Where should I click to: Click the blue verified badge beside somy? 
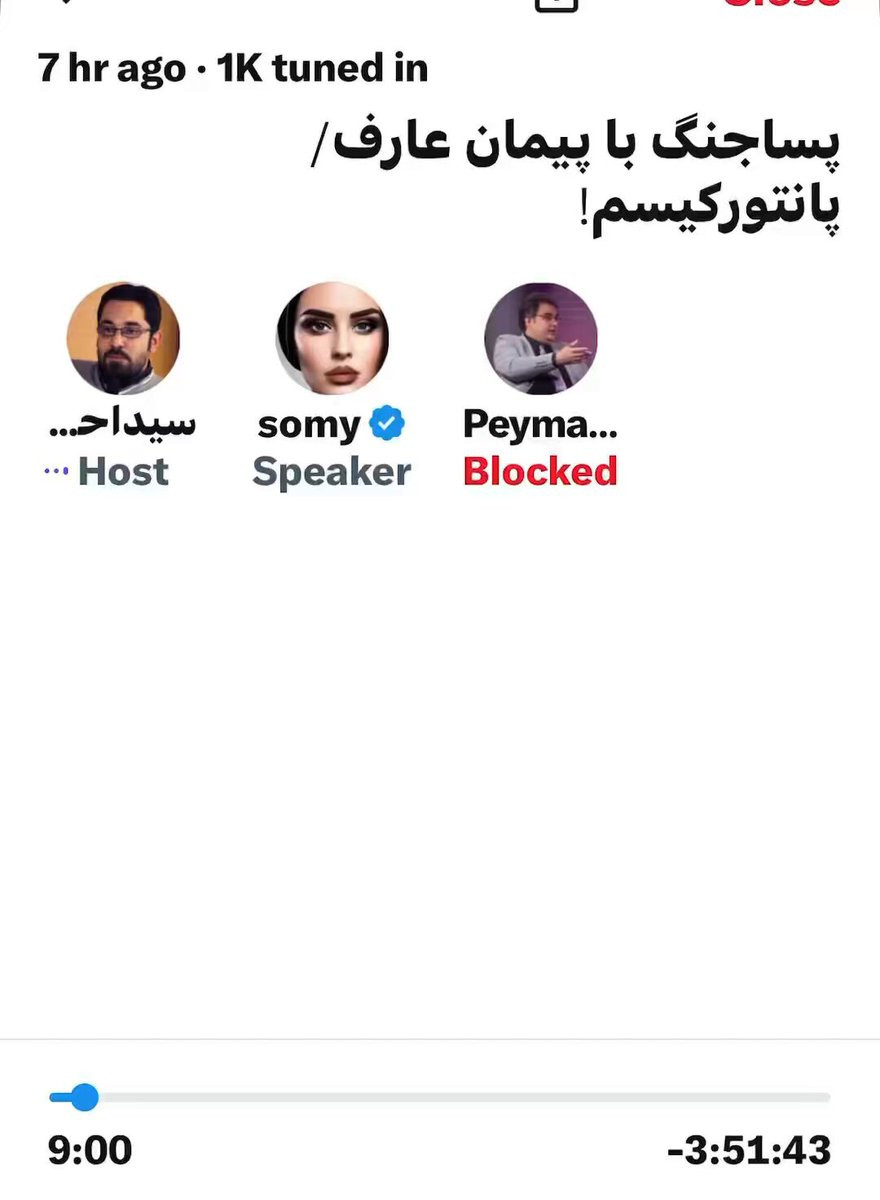click(387, 424)
